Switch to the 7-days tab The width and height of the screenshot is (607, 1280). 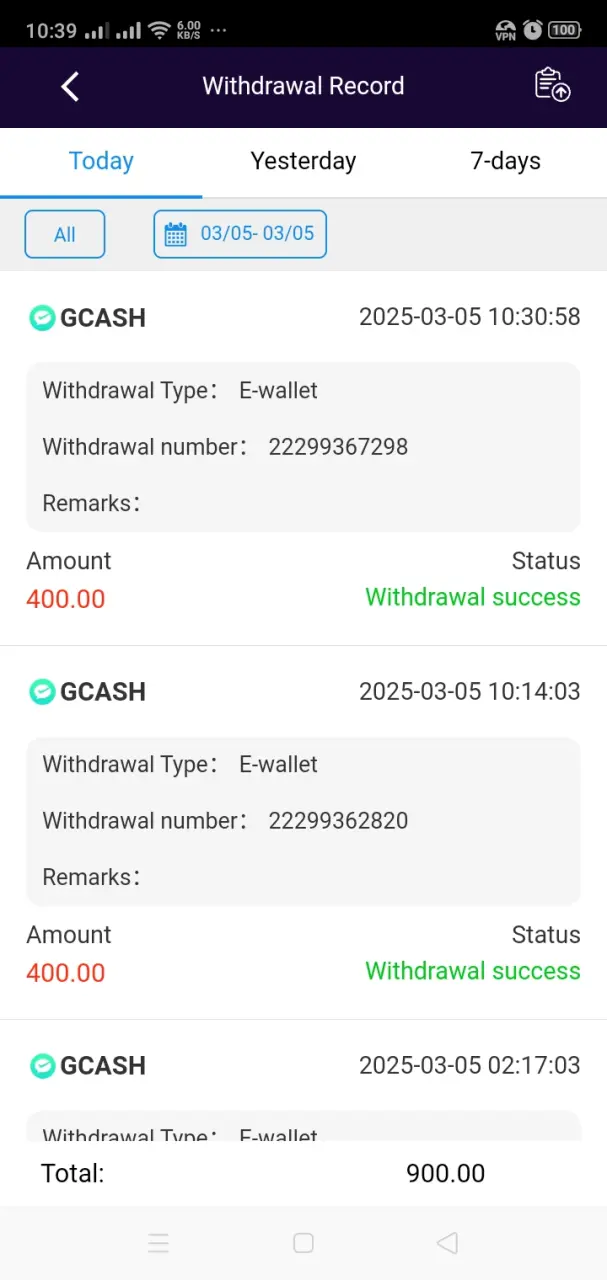click(505, 161)
